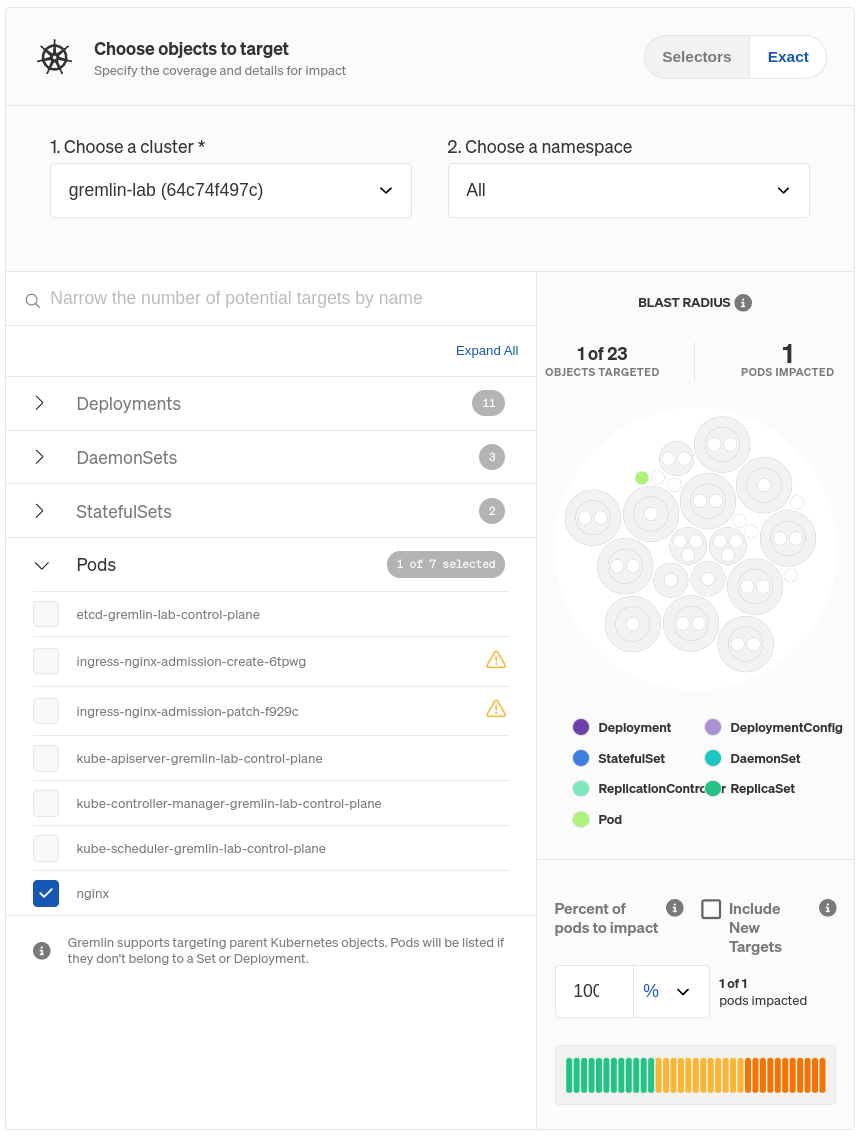The image size is (861, 1137).
Task: Click the search magnifier icon
Action: pos(33,300)
